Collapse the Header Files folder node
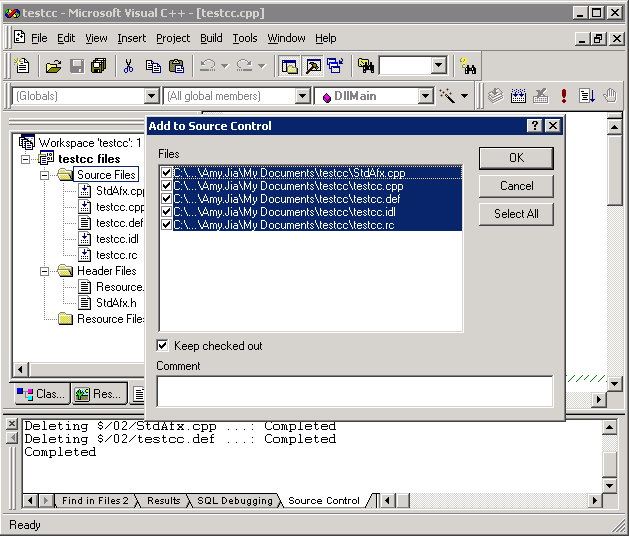This screenshot has height=536, width=629. tap(45, 271)
